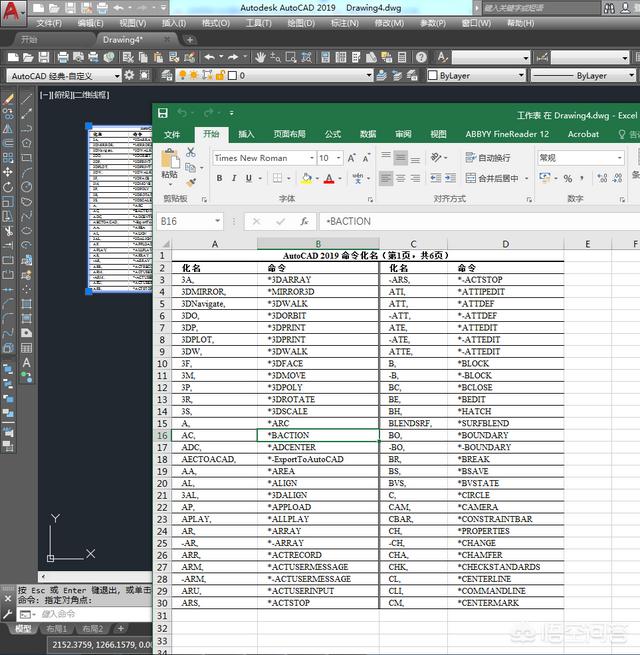Open the AutoCAD 绘图(D) menu

pyautogui.click(x=301, y=23)
